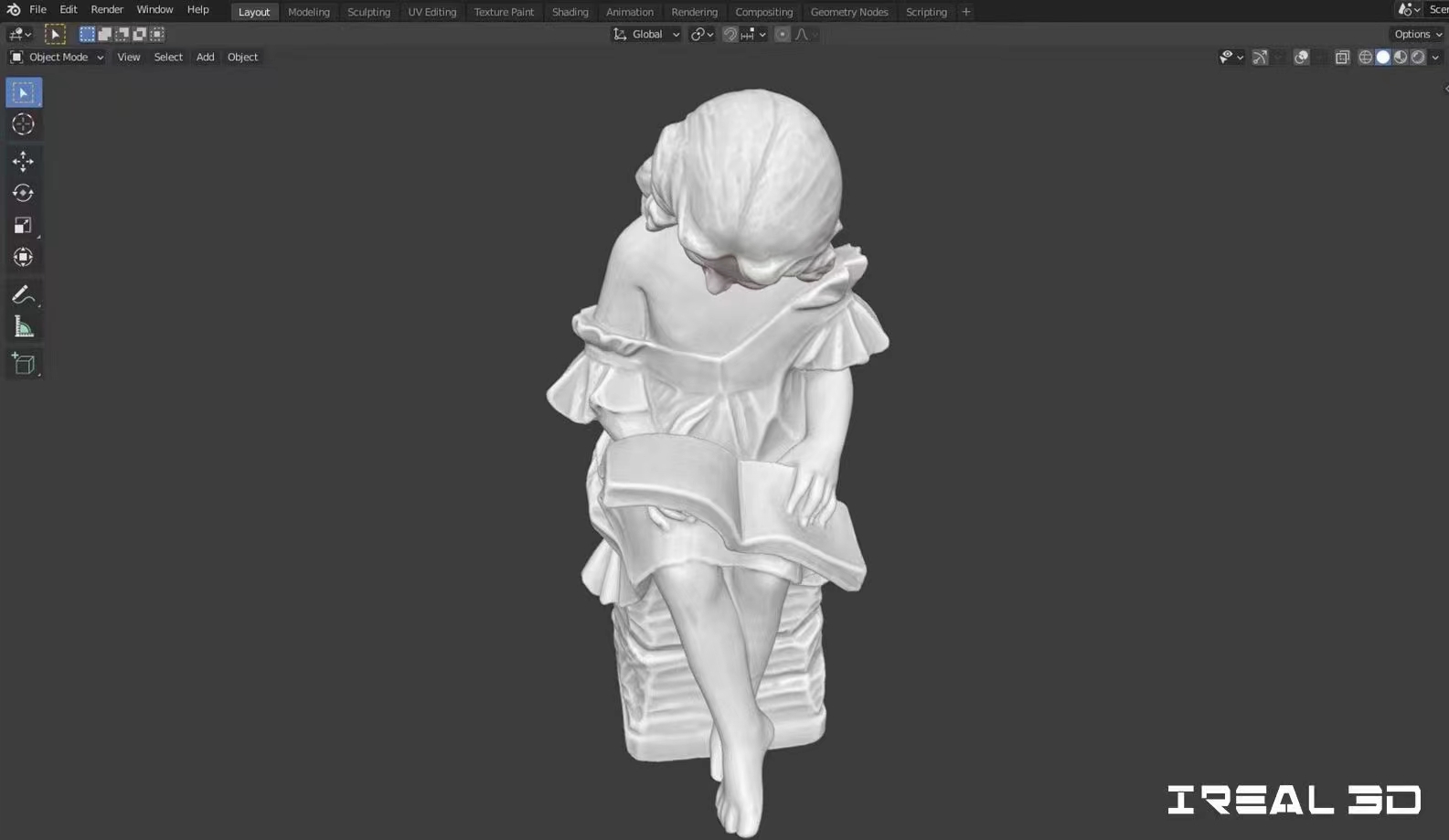Toggle viewport overlays display
The width and height of the screenshot is (1449, 840).
[x=1301, y=57]
